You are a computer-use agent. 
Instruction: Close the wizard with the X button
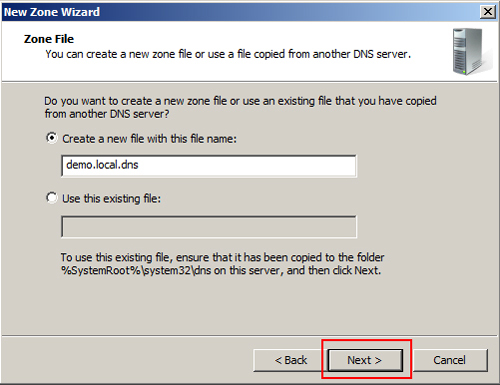pos(488,12)
